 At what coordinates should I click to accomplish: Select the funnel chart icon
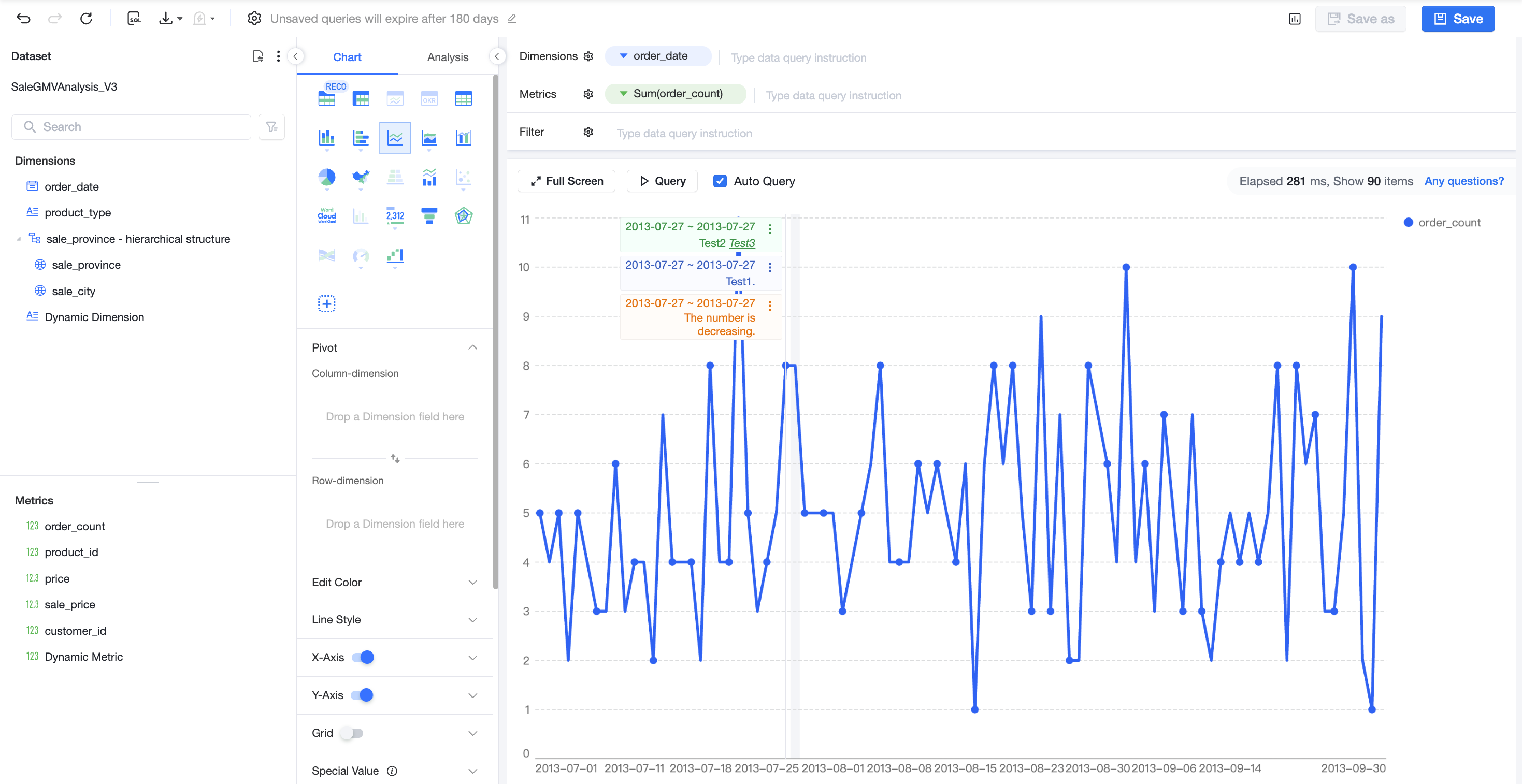coord(429,215)
